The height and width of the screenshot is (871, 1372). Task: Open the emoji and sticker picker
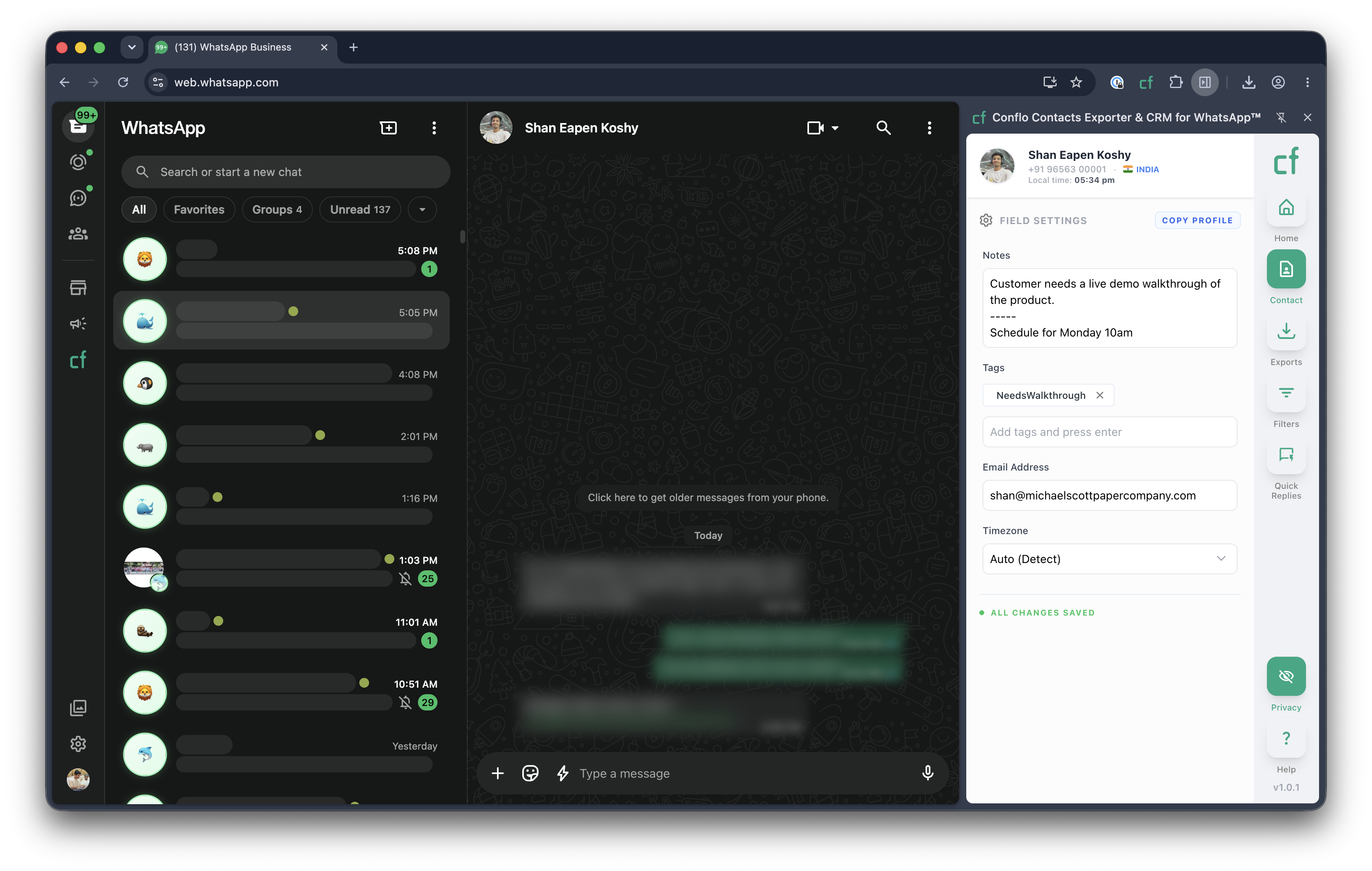pos(530,773)
